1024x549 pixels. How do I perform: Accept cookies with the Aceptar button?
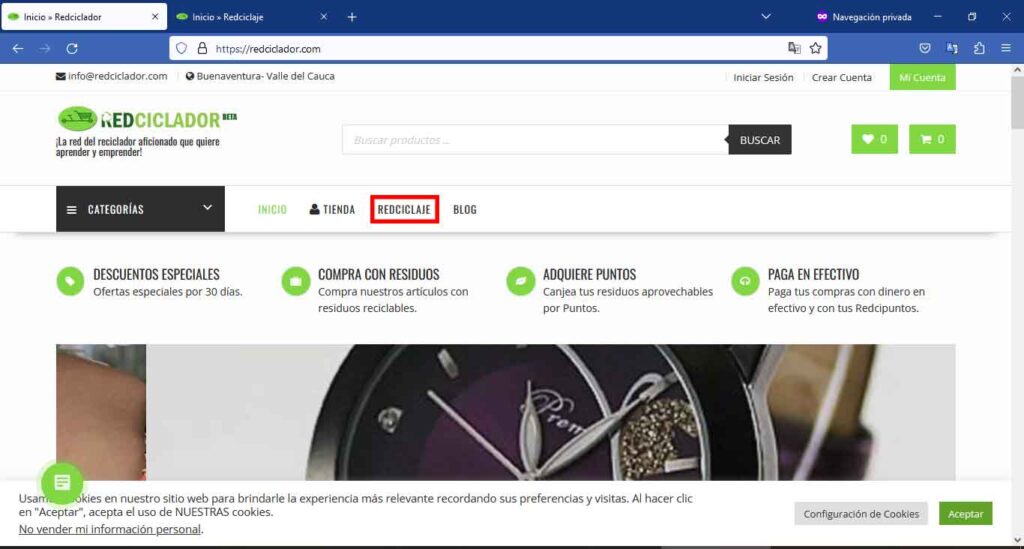965,514
